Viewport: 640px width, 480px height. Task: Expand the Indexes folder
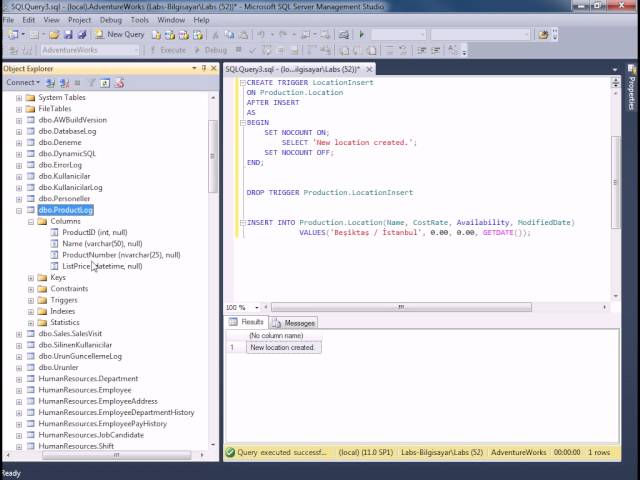point(31,312)
